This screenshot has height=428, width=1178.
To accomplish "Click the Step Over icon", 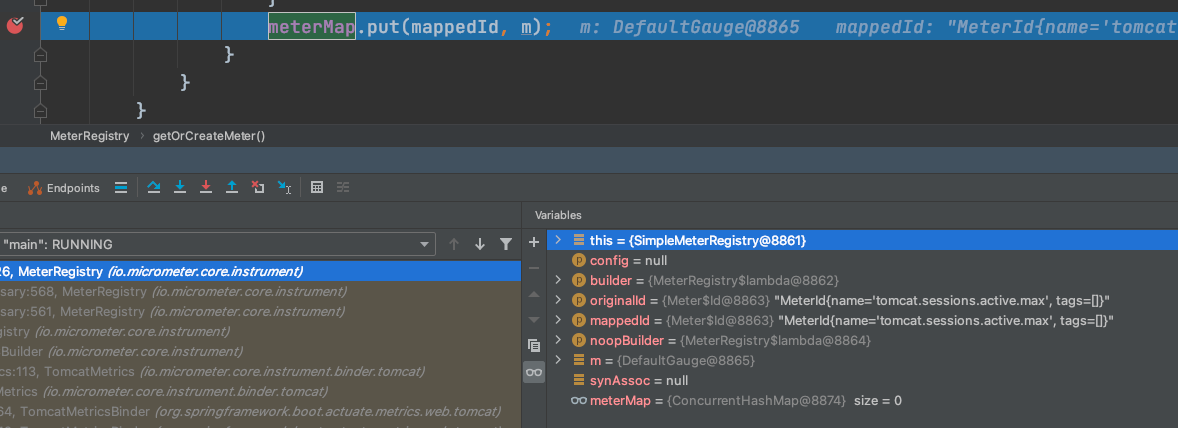I will 154,188.
